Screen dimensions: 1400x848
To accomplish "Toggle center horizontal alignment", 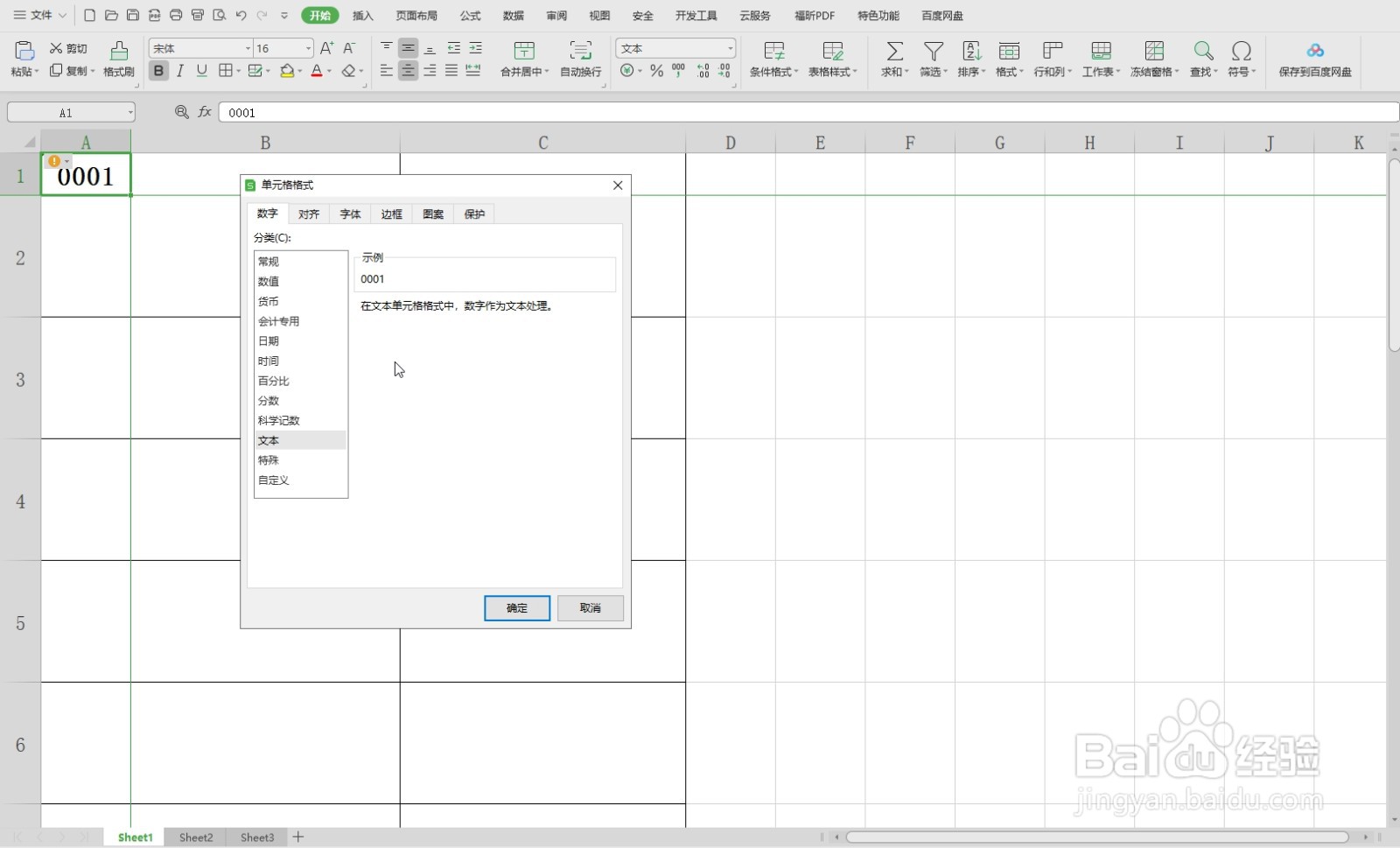I will click(408, 71).
